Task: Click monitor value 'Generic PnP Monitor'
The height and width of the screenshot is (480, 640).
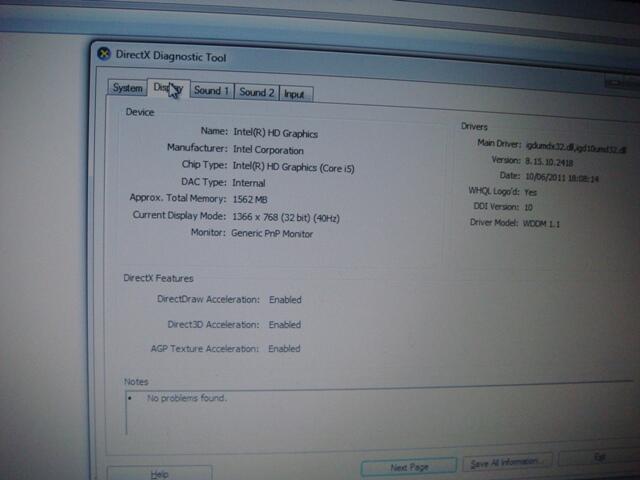Action: pyautogui.click(x=272, y=233)
